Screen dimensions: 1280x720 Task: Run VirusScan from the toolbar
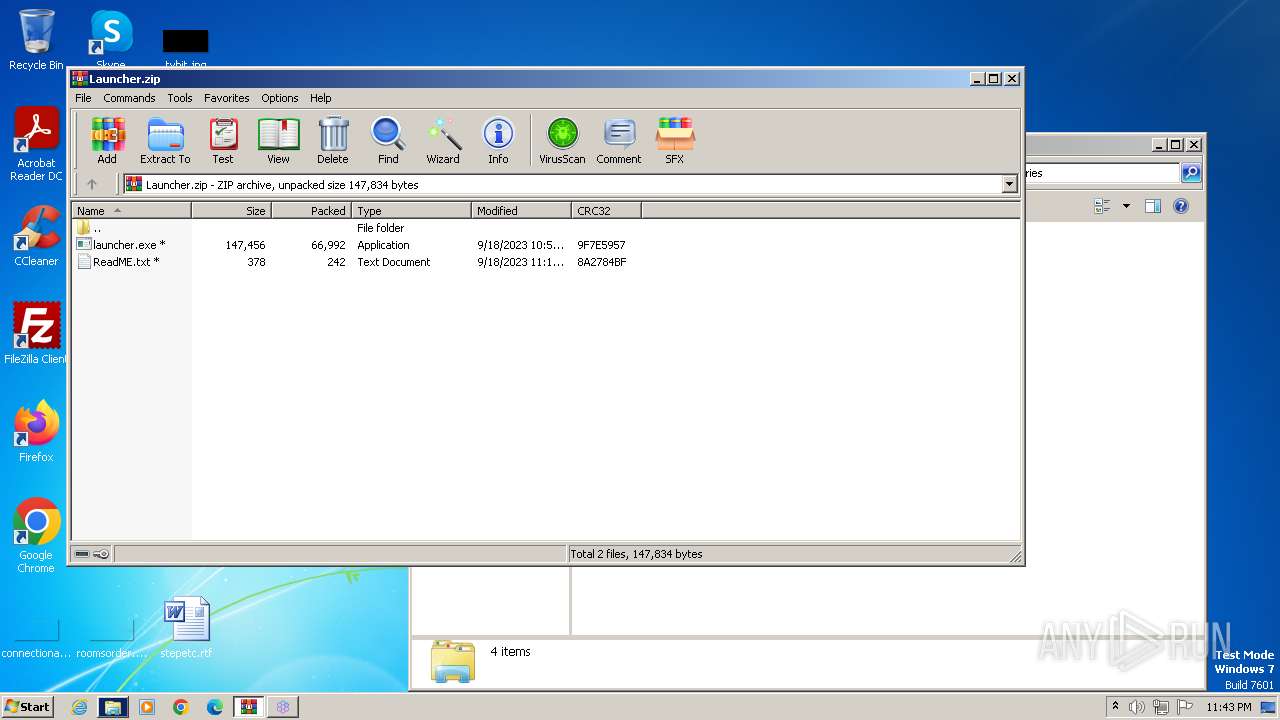[x=562, y=140]
